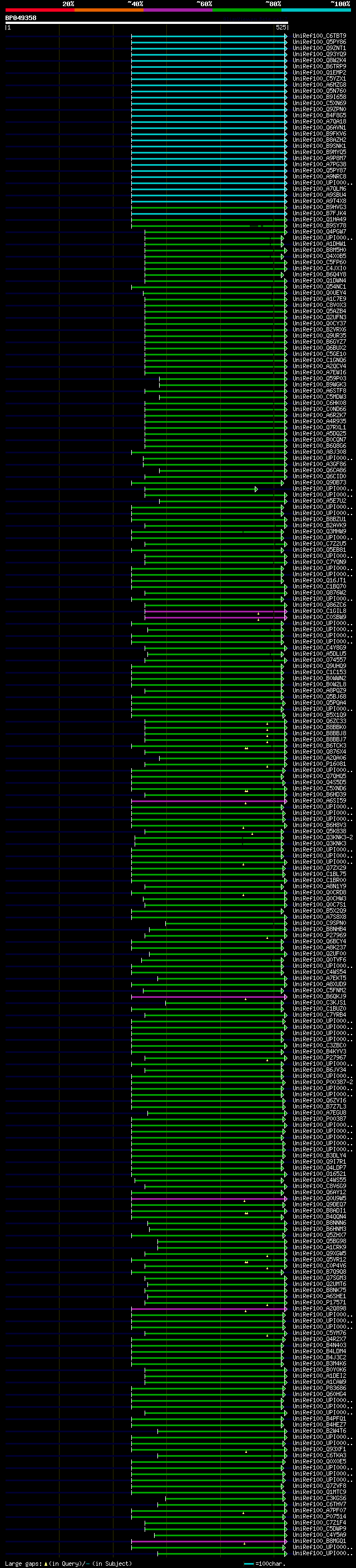356x1568 pixels.
Task: Select hit label UniRef100_Q9ZPN0
Action: pyautogui.click(x=319, y=109)
